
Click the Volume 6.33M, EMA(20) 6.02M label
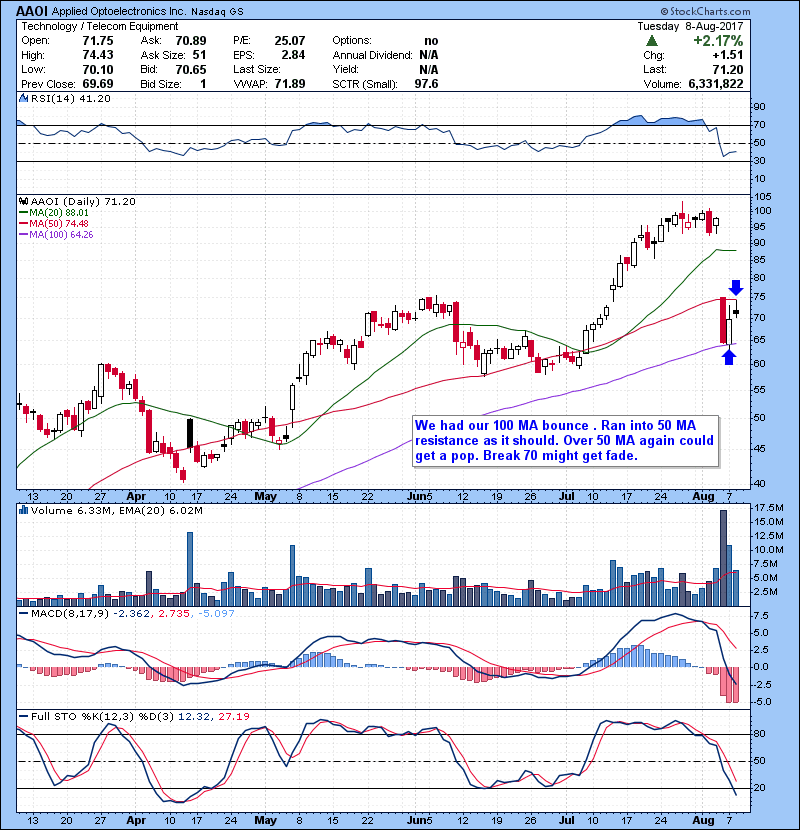(x=116, y=511)
